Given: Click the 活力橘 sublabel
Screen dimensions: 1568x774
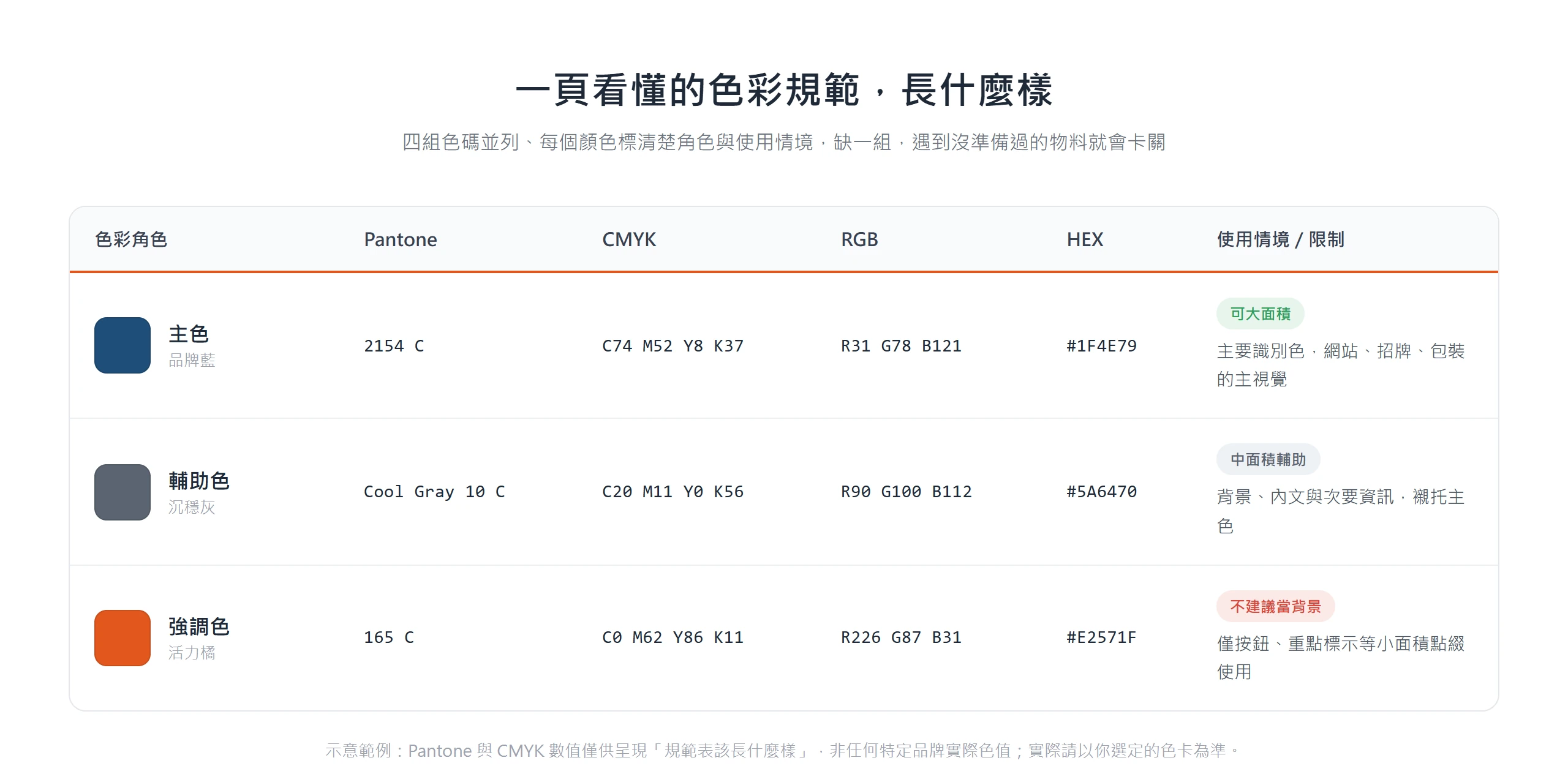Looking at the screenshot, I should click(x=192, y=653).
